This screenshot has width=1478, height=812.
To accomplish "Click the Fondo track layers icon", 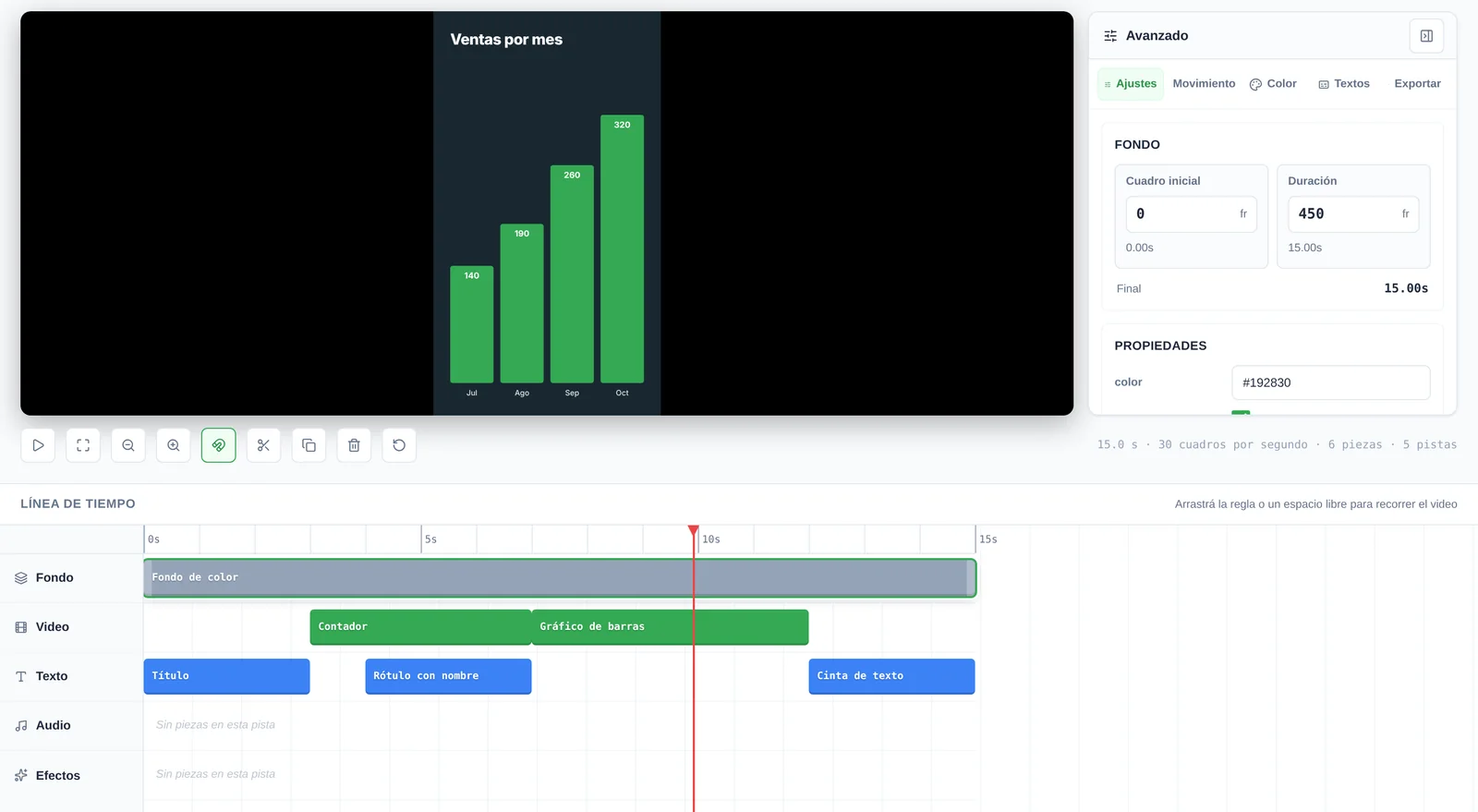I will [21, 578].
